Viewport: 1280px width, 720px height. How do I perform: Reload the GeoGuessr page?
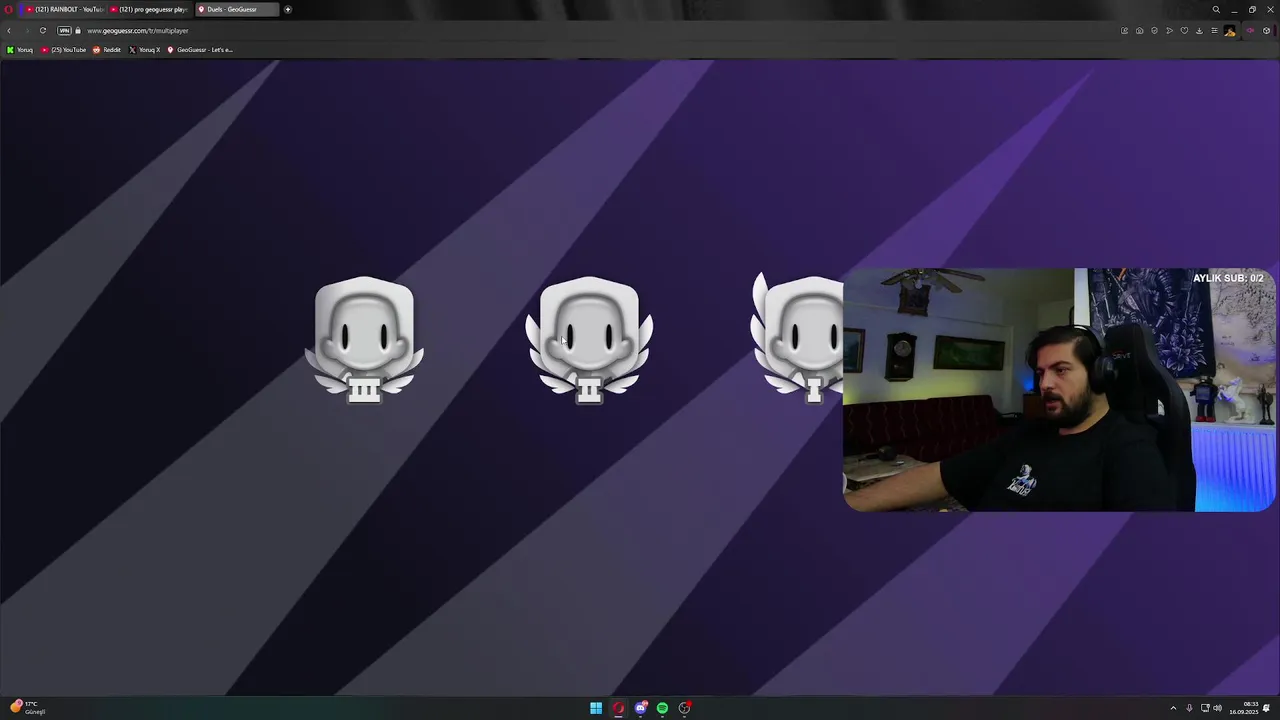pos(42,30)
